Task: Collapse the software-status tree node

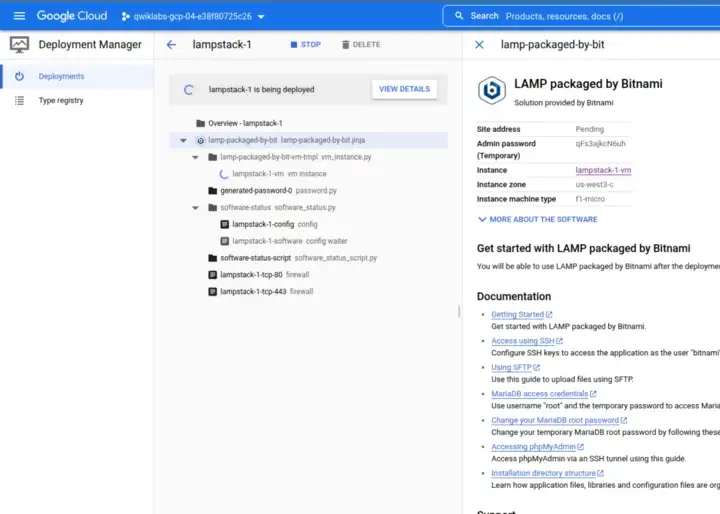Action: 195,208
